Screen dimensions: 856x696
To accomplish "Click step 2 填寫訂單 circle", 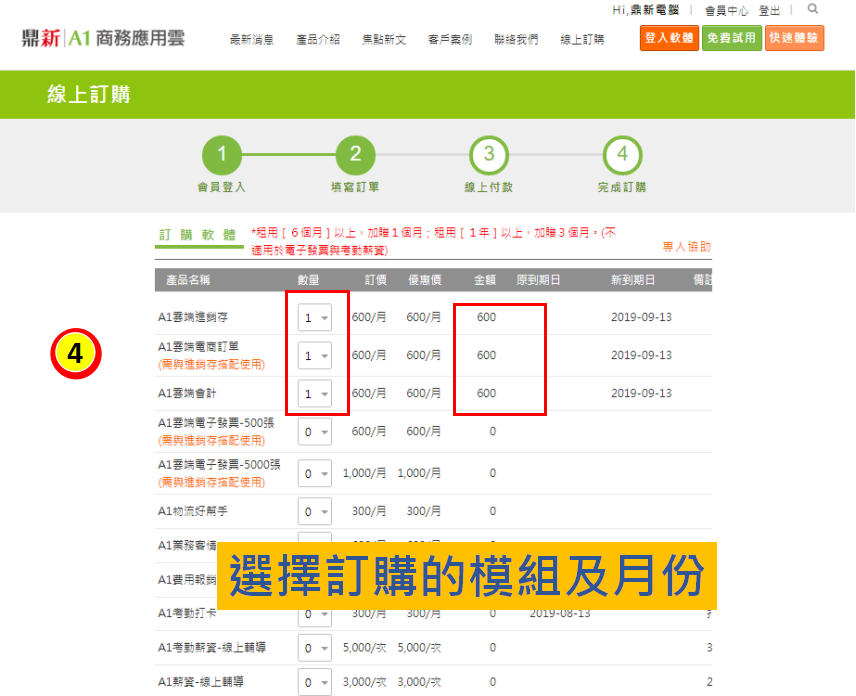I will coord(355,155).
